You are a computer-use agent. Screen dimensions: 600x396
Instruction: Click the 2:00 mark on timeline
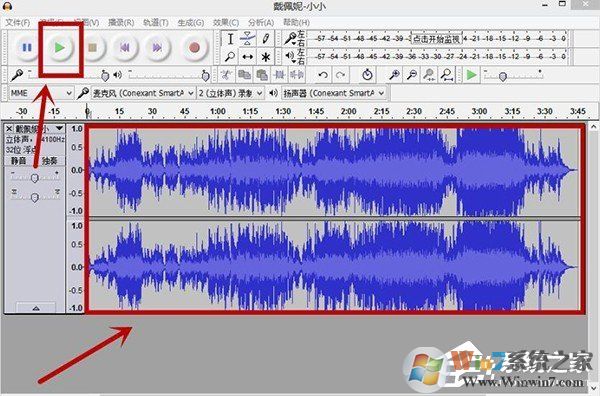pyautogui.click(x=349, y=111)
